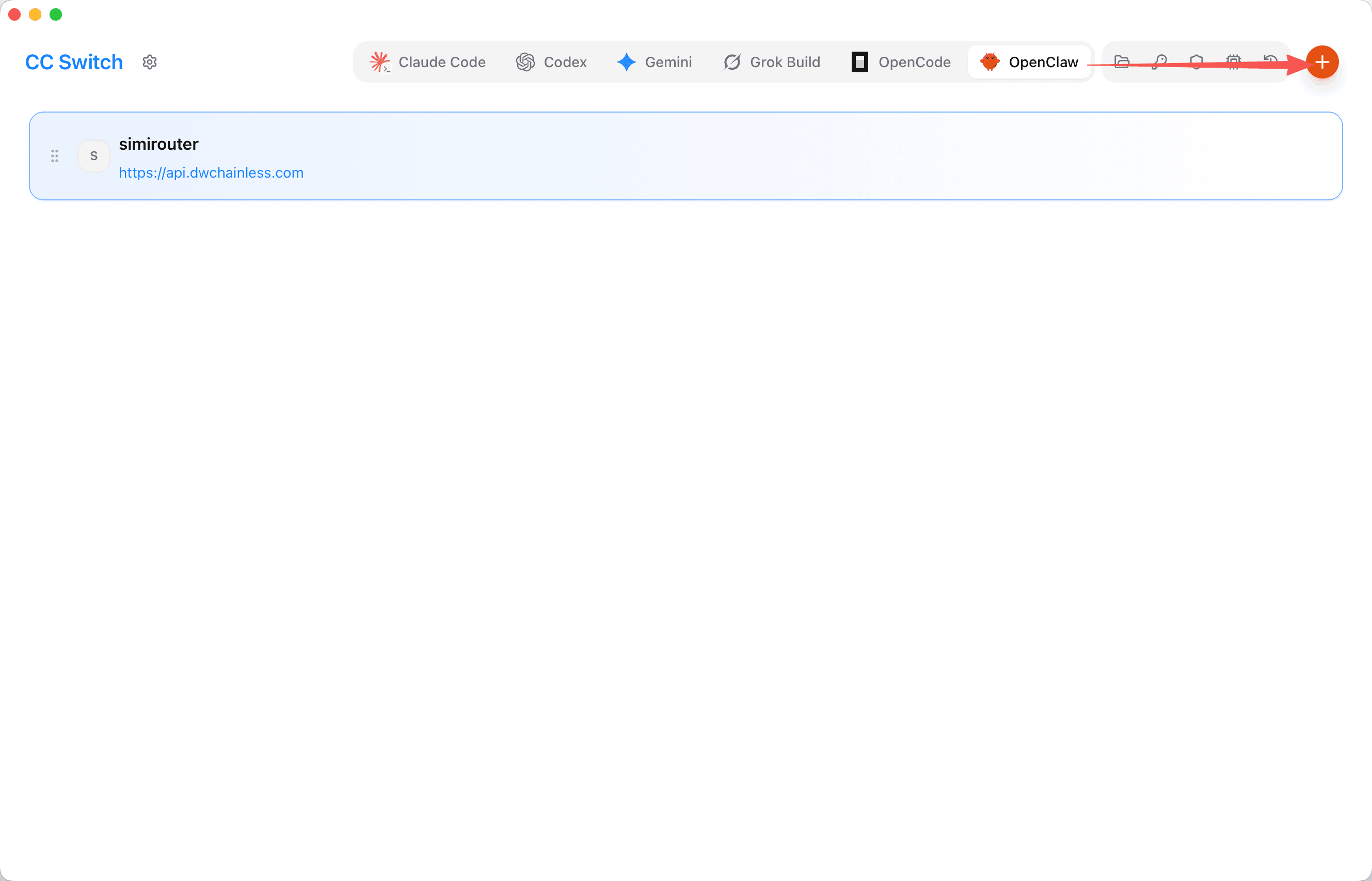Select the Gemini tab
Screen dimensions: 1372x881
coord(654,62)
